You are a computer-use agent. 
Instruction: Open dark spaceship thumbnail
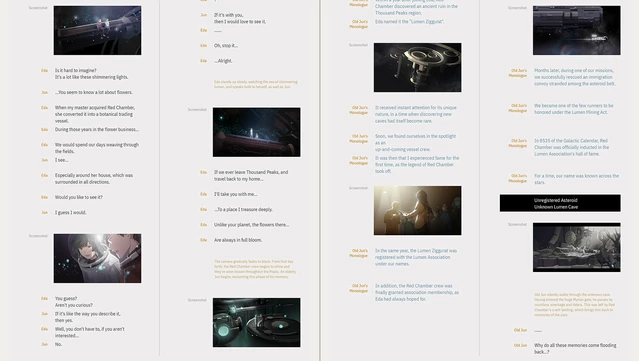(x=577, y=30)
